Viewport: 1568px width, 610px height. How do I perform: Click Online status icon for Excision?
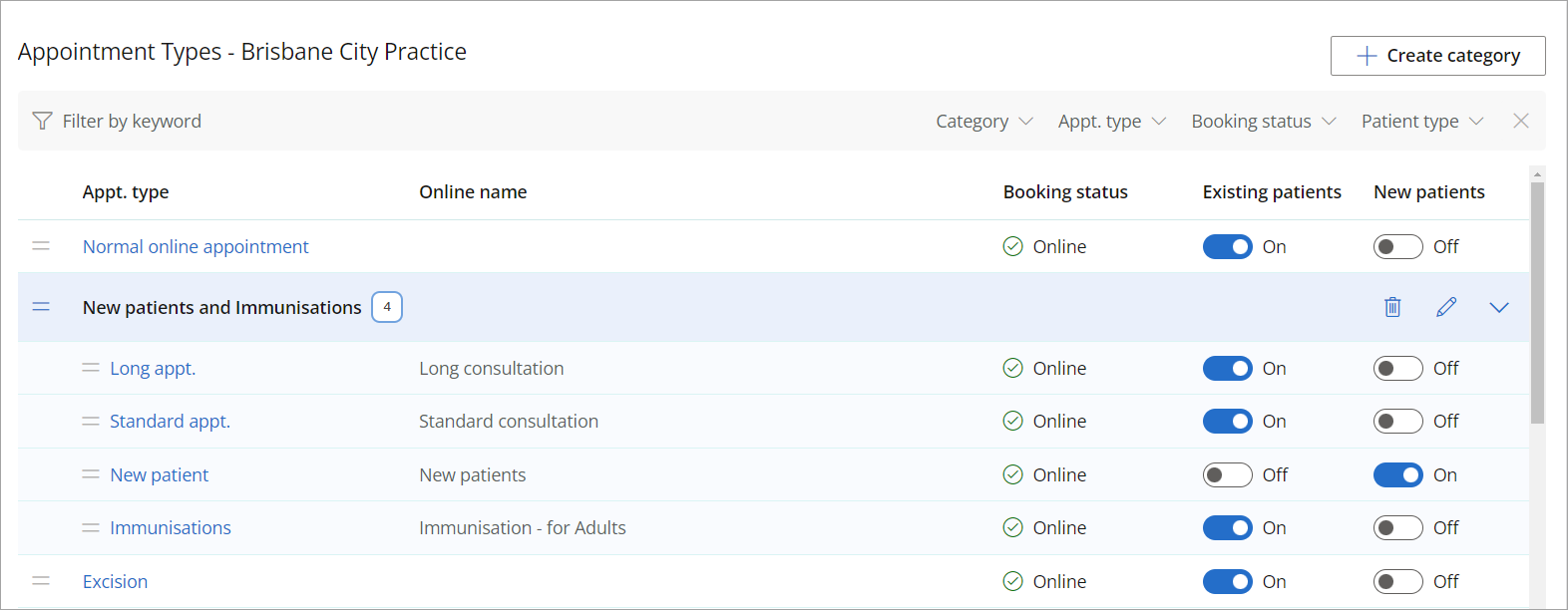(1012, 581)
